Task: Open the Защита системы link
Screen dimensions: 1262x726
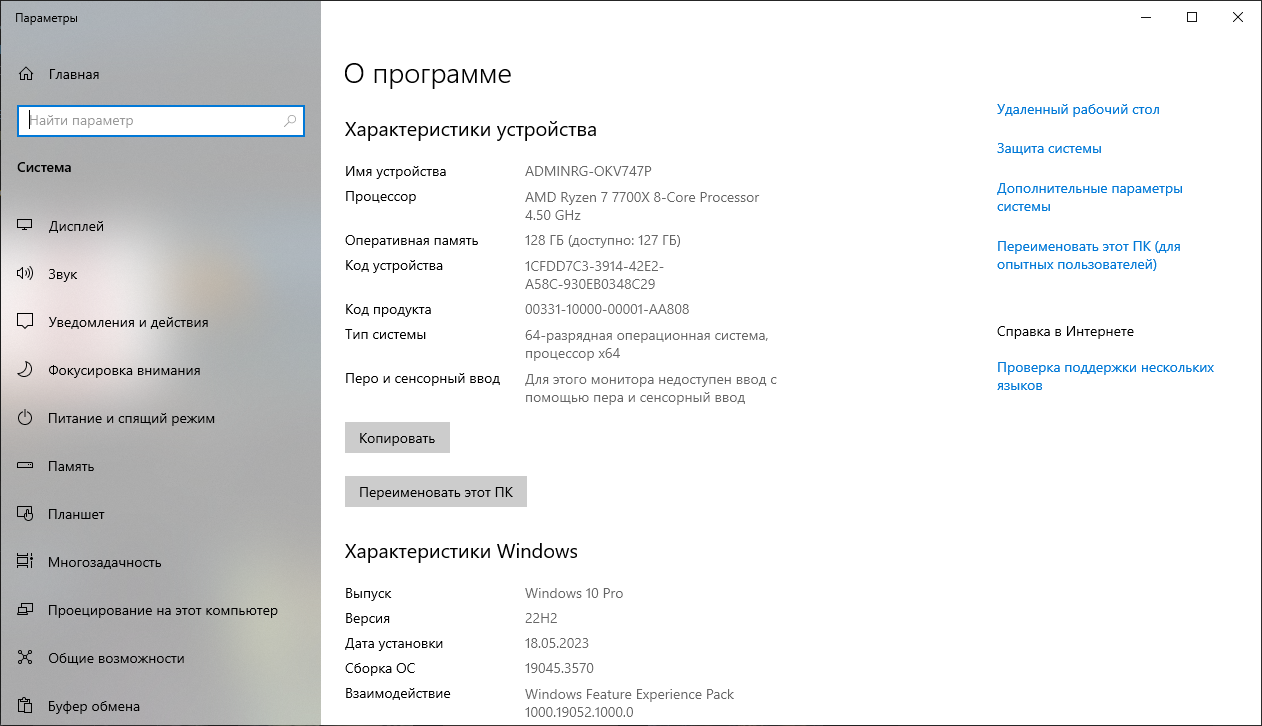Action: tap(1049, 148)
